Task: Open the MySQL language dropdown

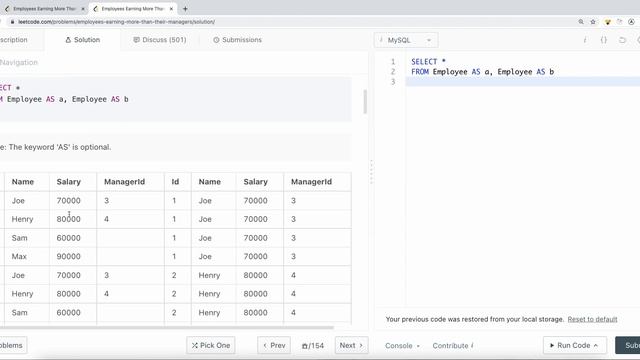Action: pos(406,40)
